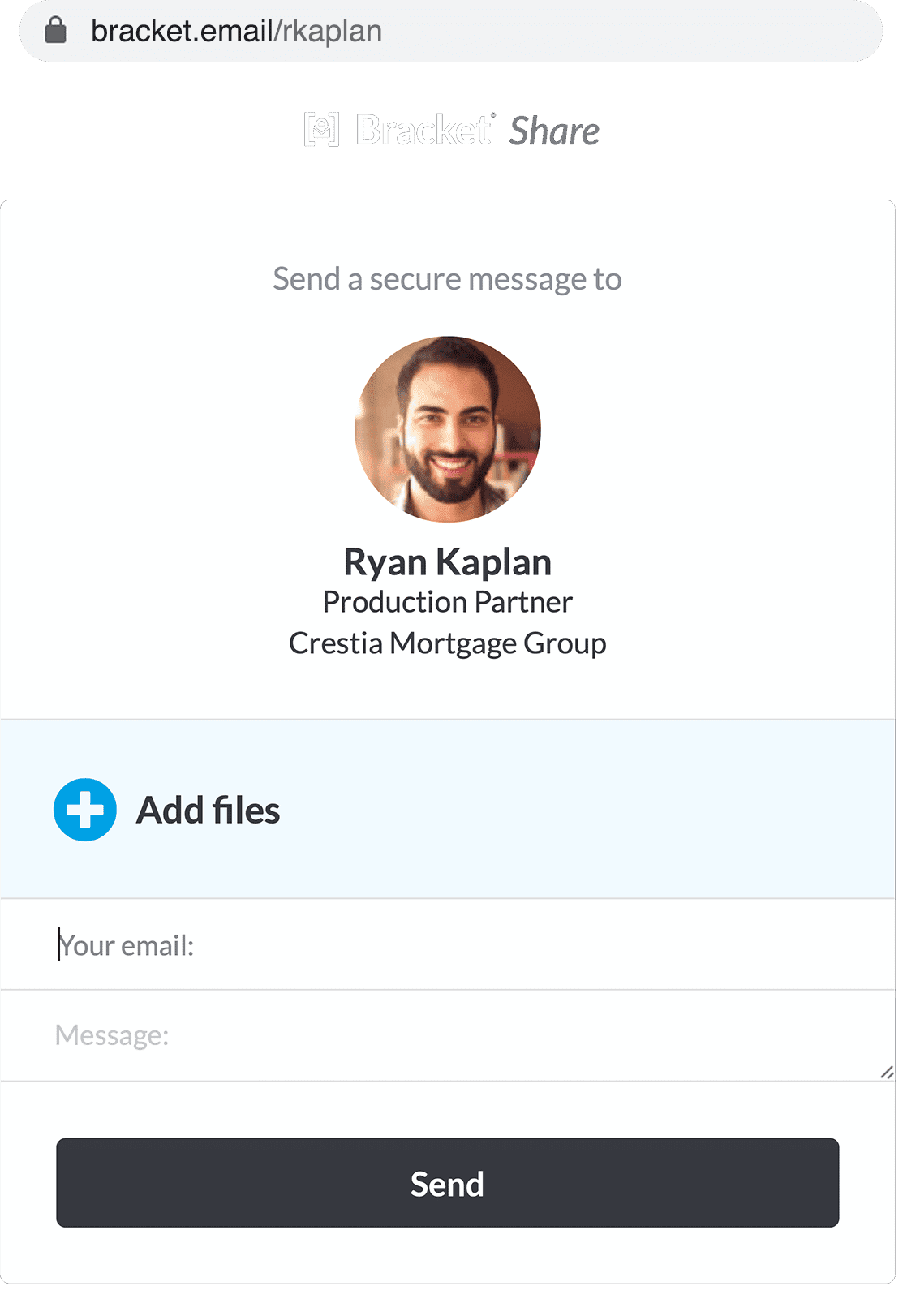Click the Share text in header
Screen dimensions: 920x1316
click(554, 131)
